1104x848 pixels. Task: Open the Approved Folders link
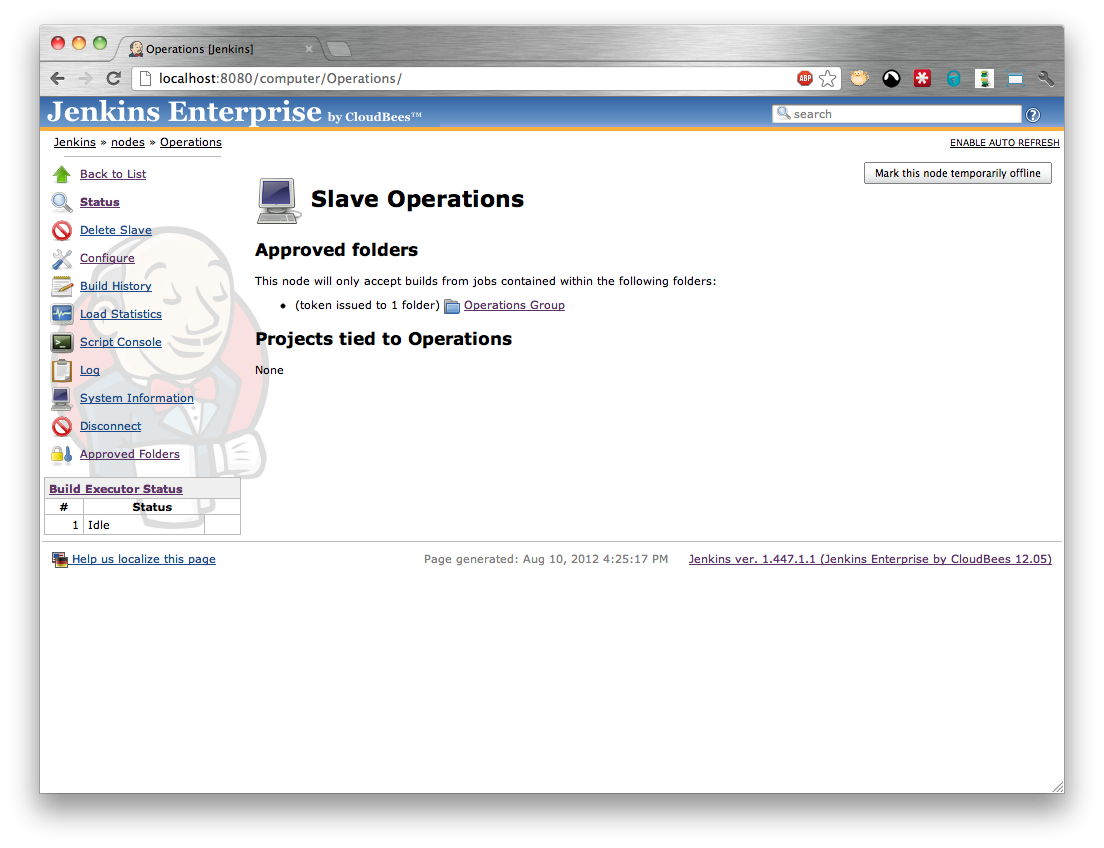click(130, 454)
